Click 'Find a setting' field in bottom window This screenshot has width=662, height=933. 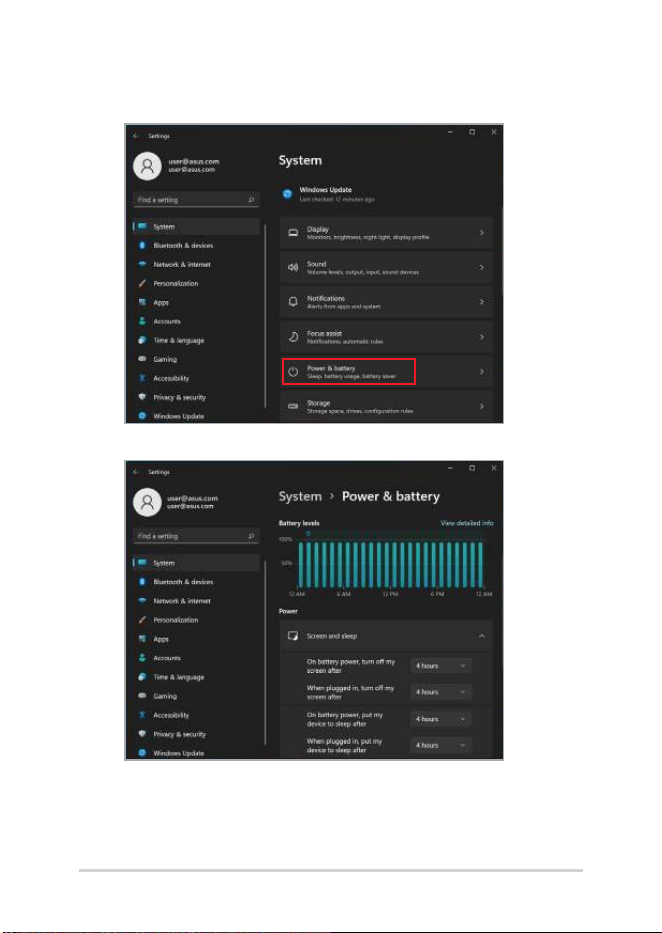196,536
